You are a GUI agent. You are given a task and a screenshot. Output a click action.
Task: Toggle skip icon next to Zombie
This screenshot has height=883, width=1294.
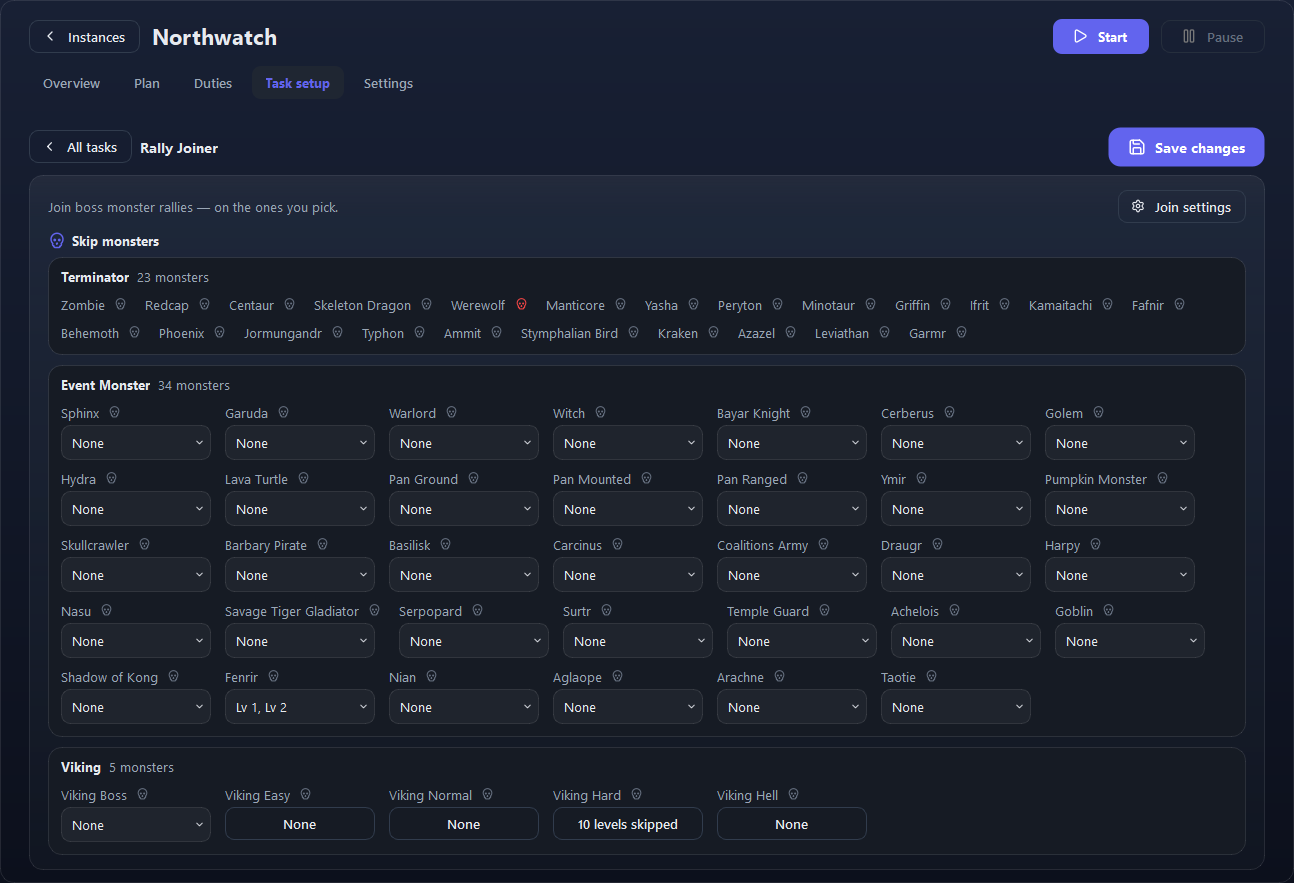click(120, 305)
